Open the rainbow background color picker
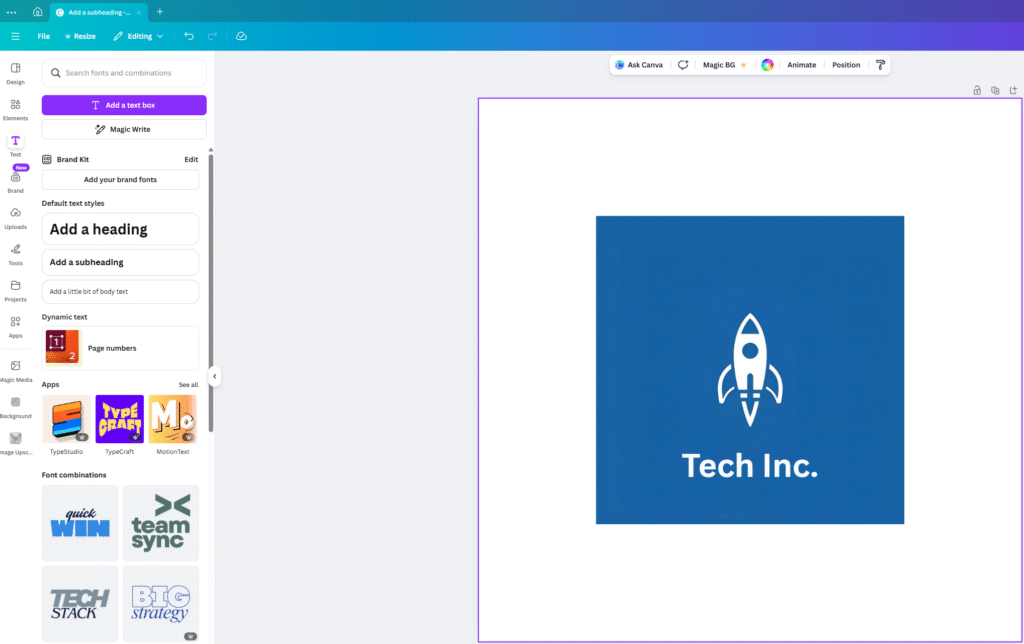Image resolution: width=1024 pixels, height=644 pixels. click(x=767, y=65)
